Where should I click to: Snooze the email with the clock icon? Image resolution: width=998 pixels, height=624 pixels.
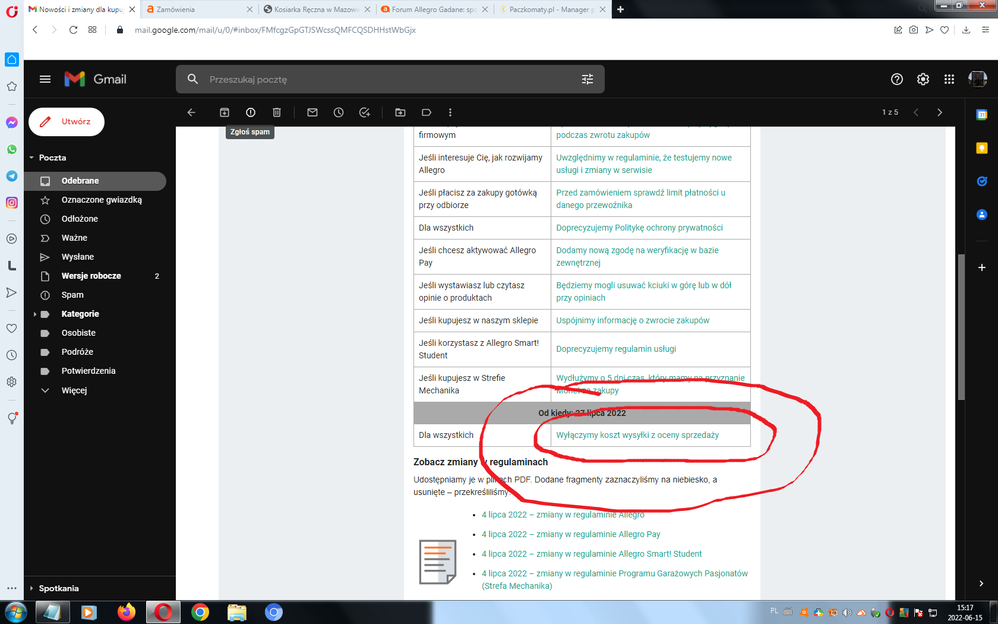(339, 113)
